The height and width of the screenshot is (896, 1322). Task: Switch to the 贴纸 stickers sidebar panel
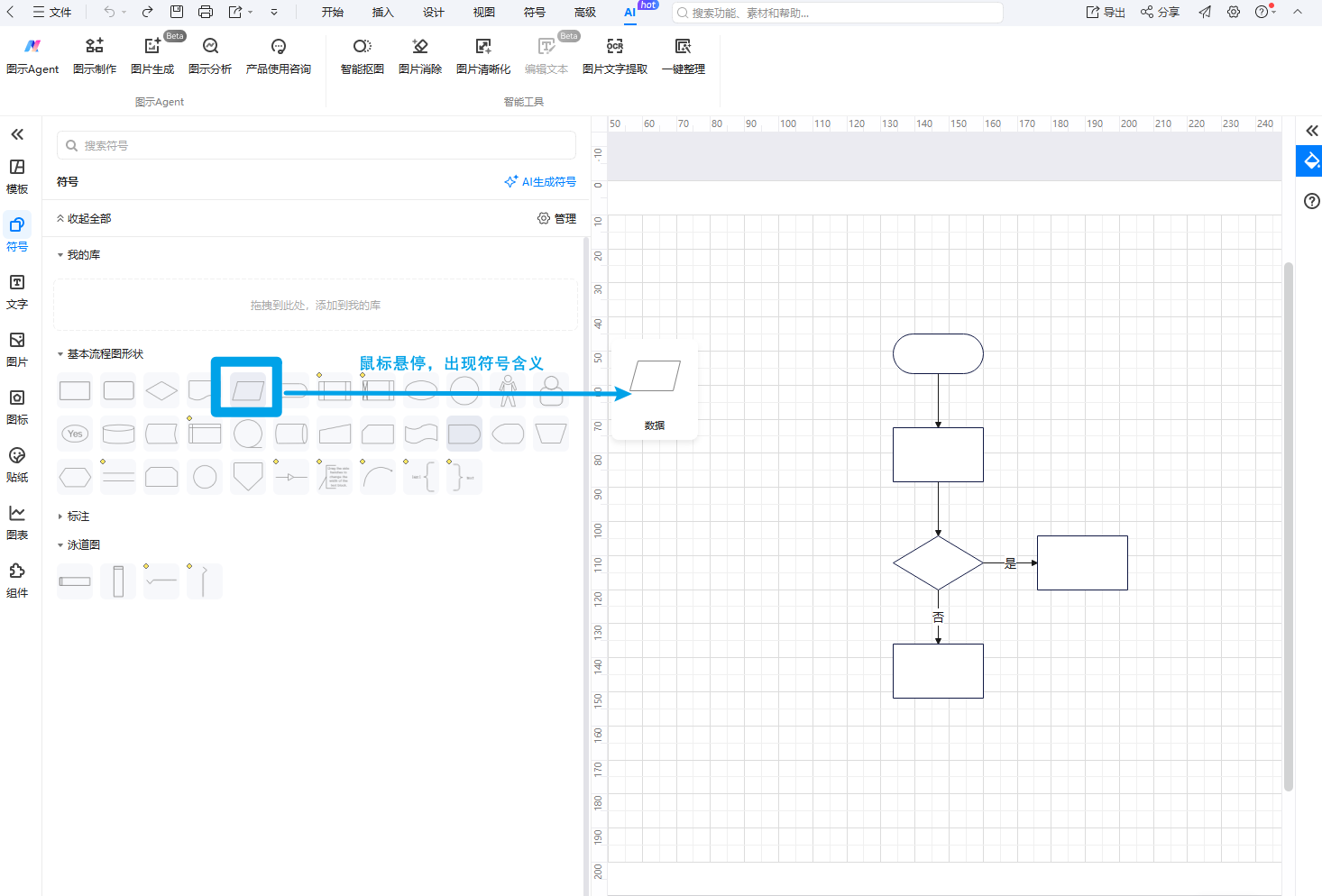pyautogui.click(x=17, y=464)
